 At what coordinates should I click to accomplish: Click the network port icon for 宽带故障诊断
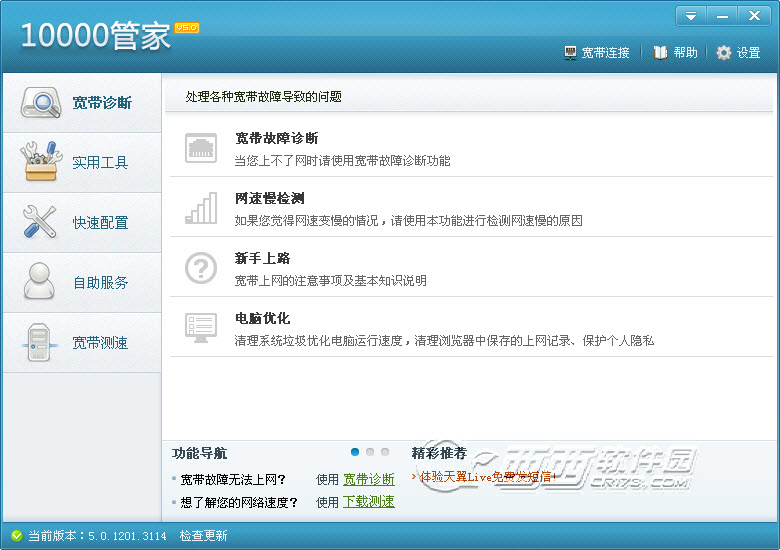201,148
